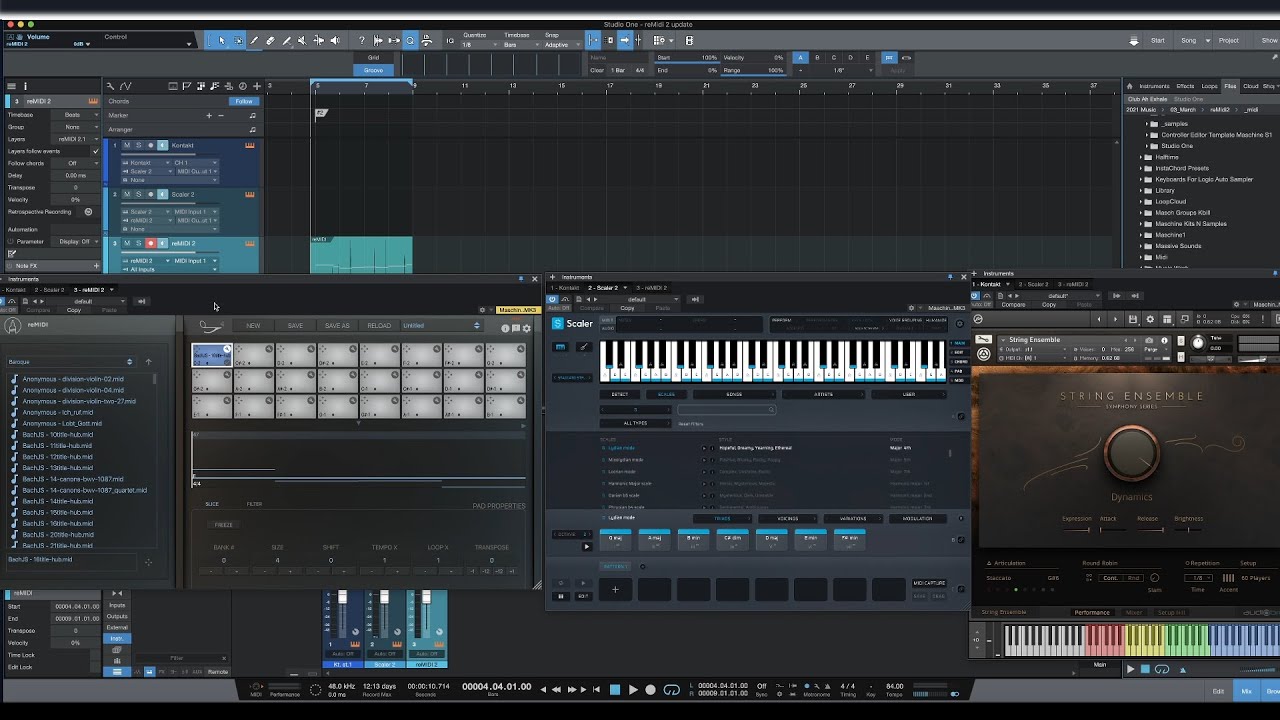Click NEW button in reMIDI

tap(253, 325)
